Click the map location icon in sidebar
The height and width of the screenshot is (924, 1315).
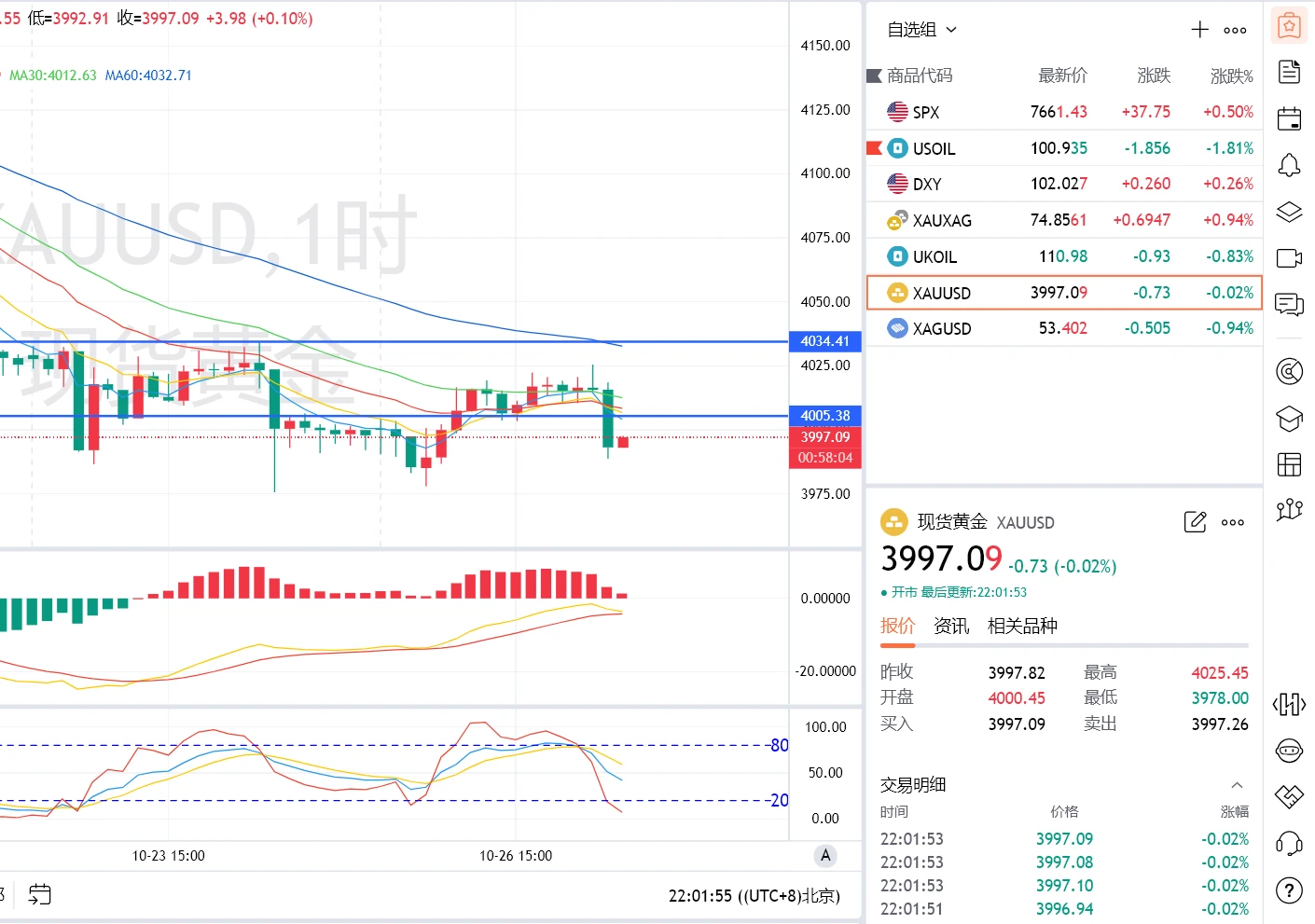[1289, 510]
